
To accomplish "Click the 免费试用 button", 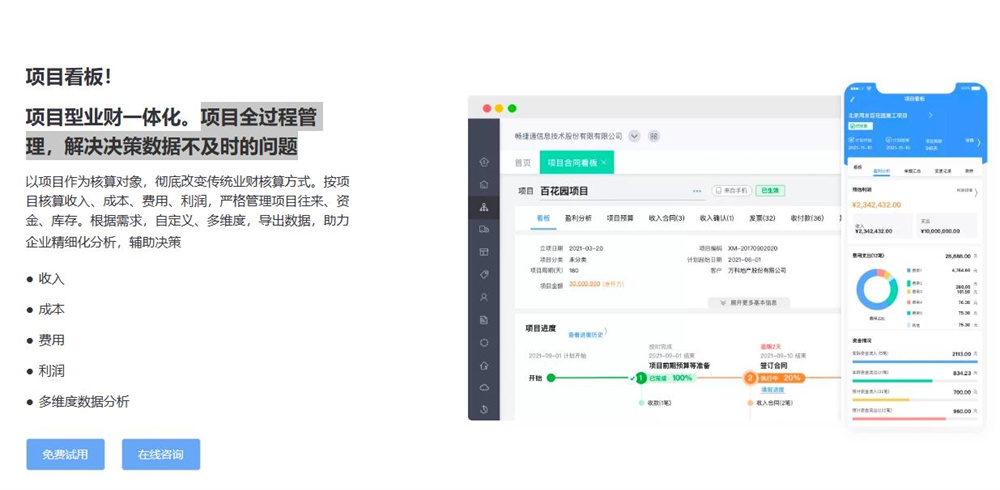I will tap(65, 454).
